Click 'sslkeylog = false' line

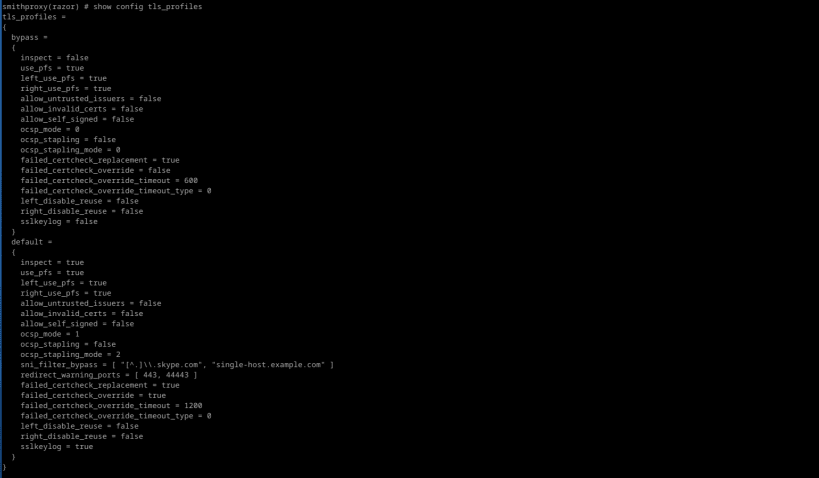coord(59,221)
